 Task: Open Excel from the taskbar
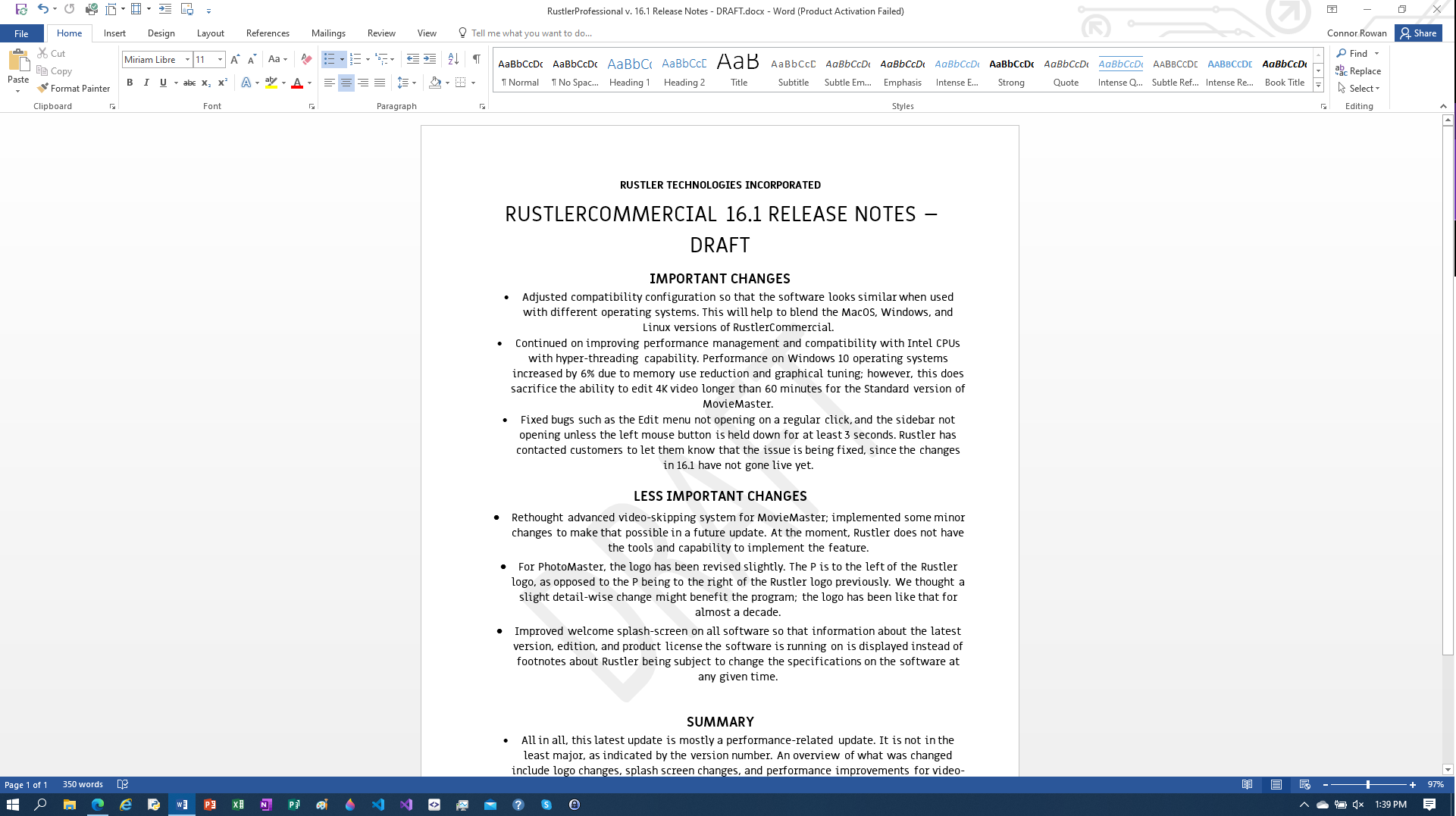pos(238,805)
